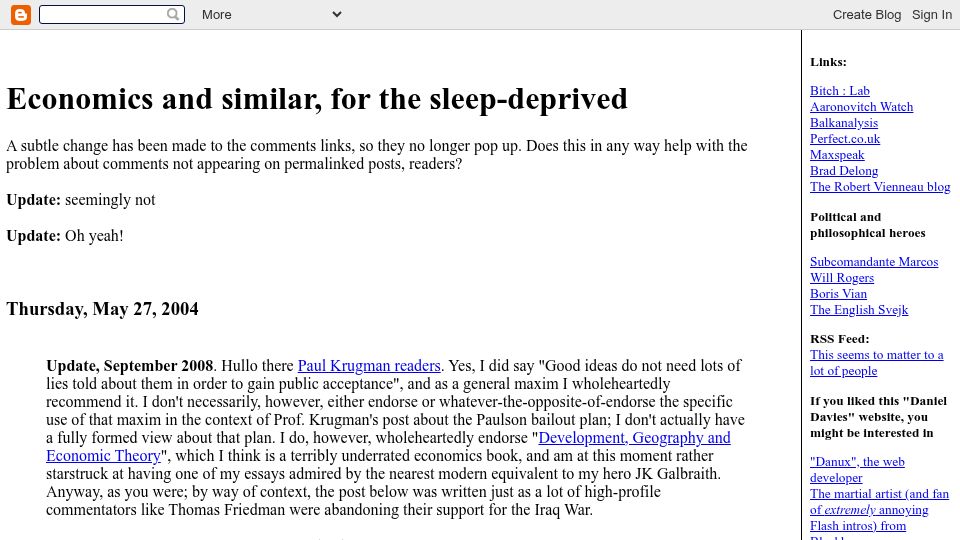Click the 'Update: Oh yeah!' text
Image resolution: width=960 pixels, height=540 pixels.
[x=65, y=236]
